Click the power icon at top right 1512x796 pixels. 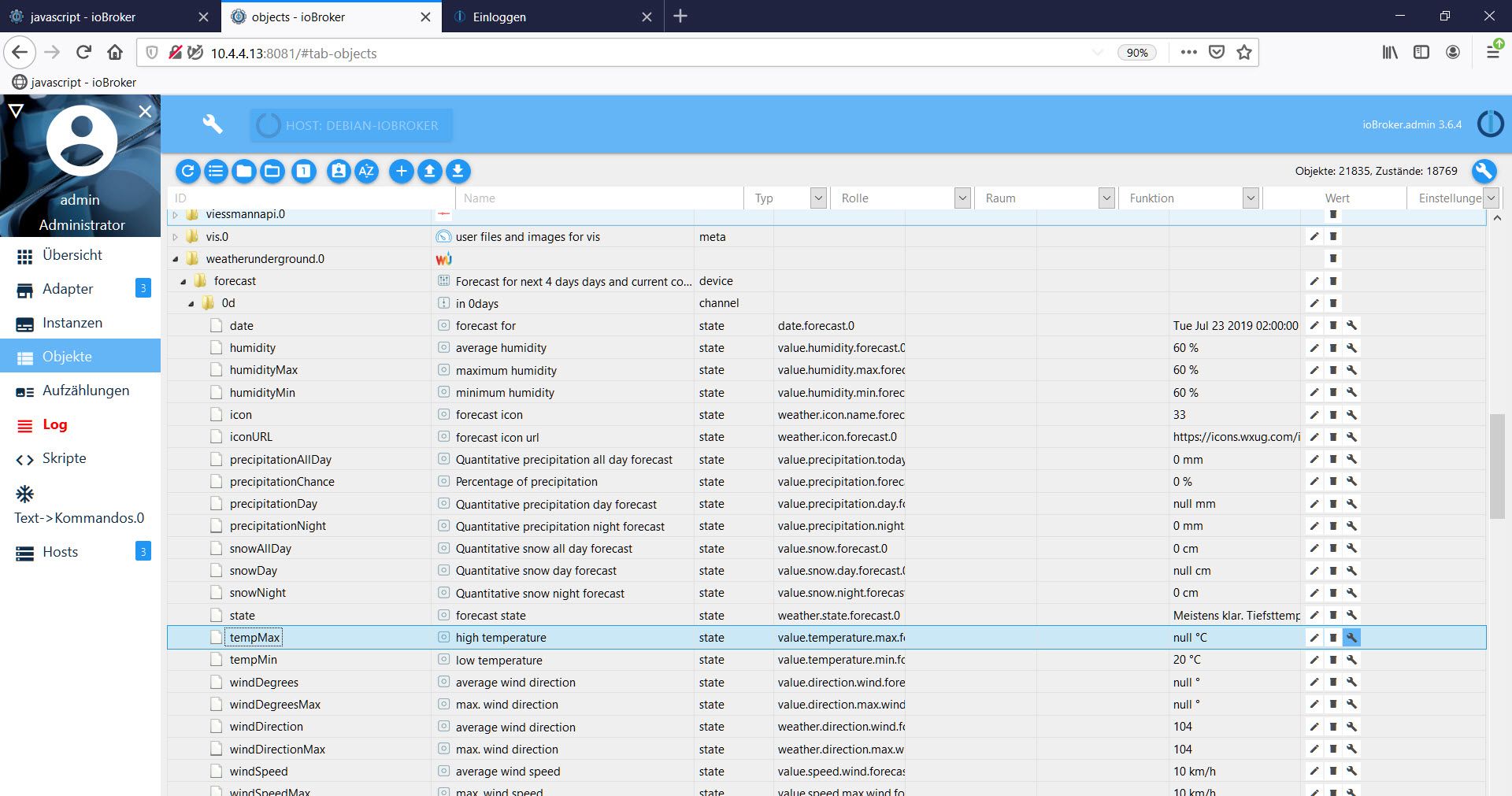1490,124
